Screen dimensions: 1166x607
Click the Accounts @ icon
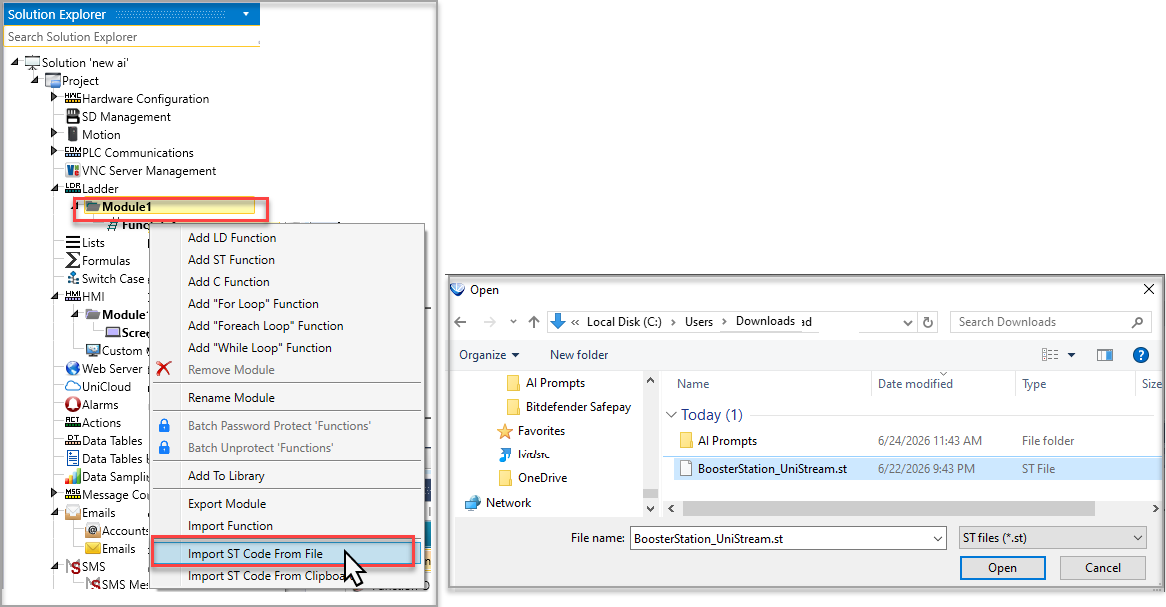[92, 530]
